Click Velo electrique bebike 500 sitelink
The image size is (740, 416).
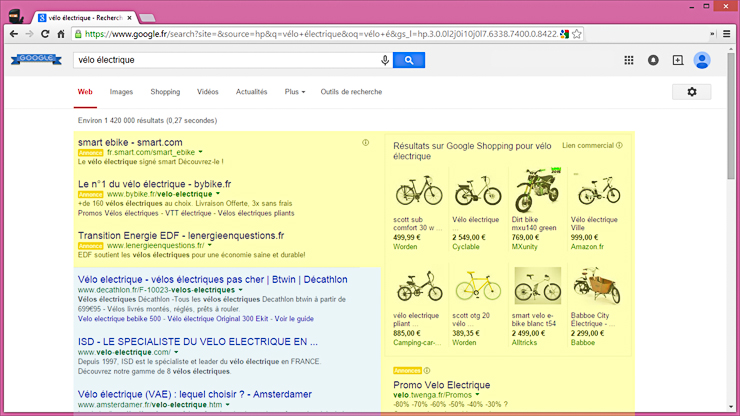tap(119, 319)
